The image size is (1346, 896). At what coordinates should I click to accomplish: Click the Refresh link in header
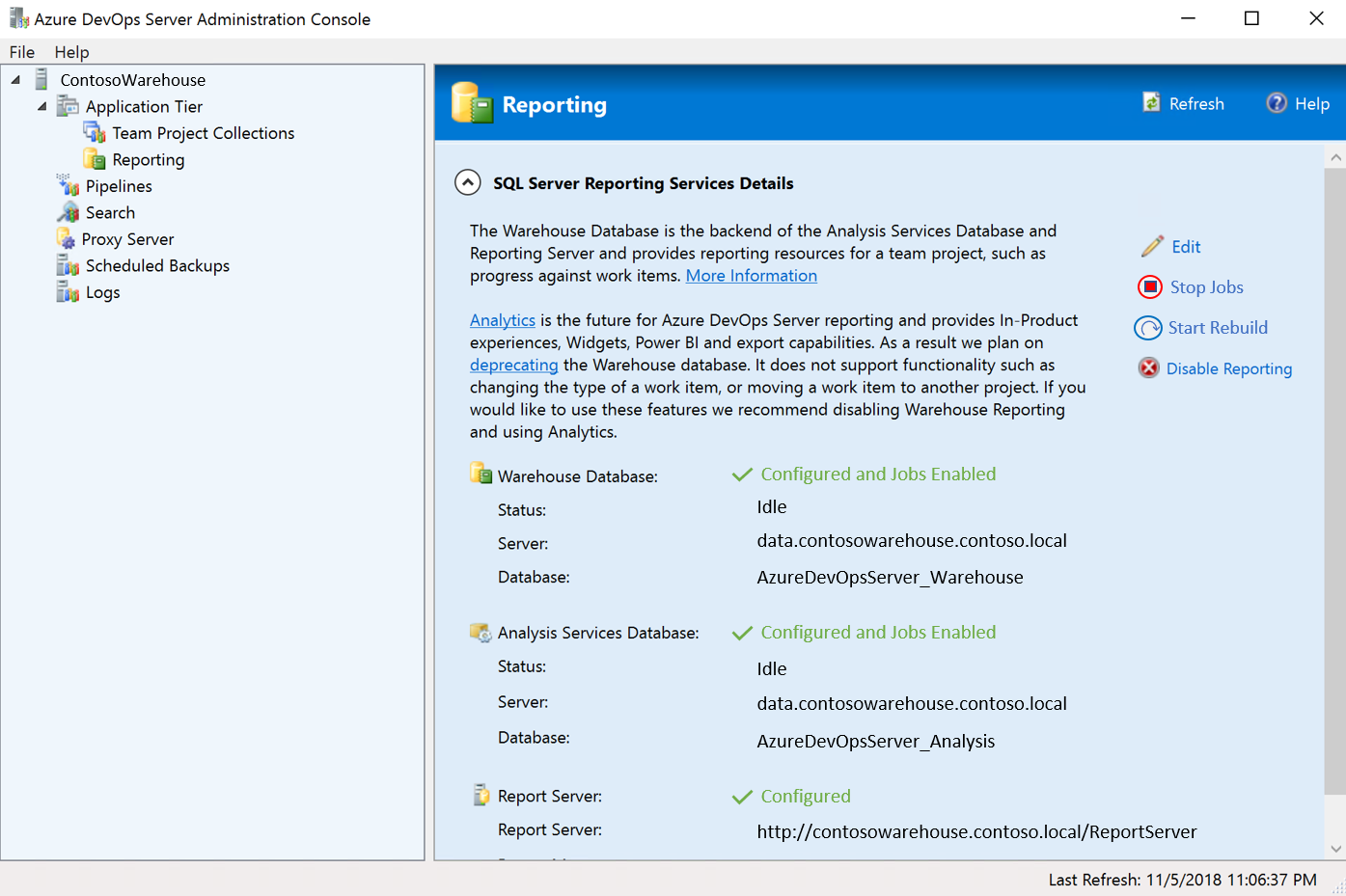click(1196, 103)
